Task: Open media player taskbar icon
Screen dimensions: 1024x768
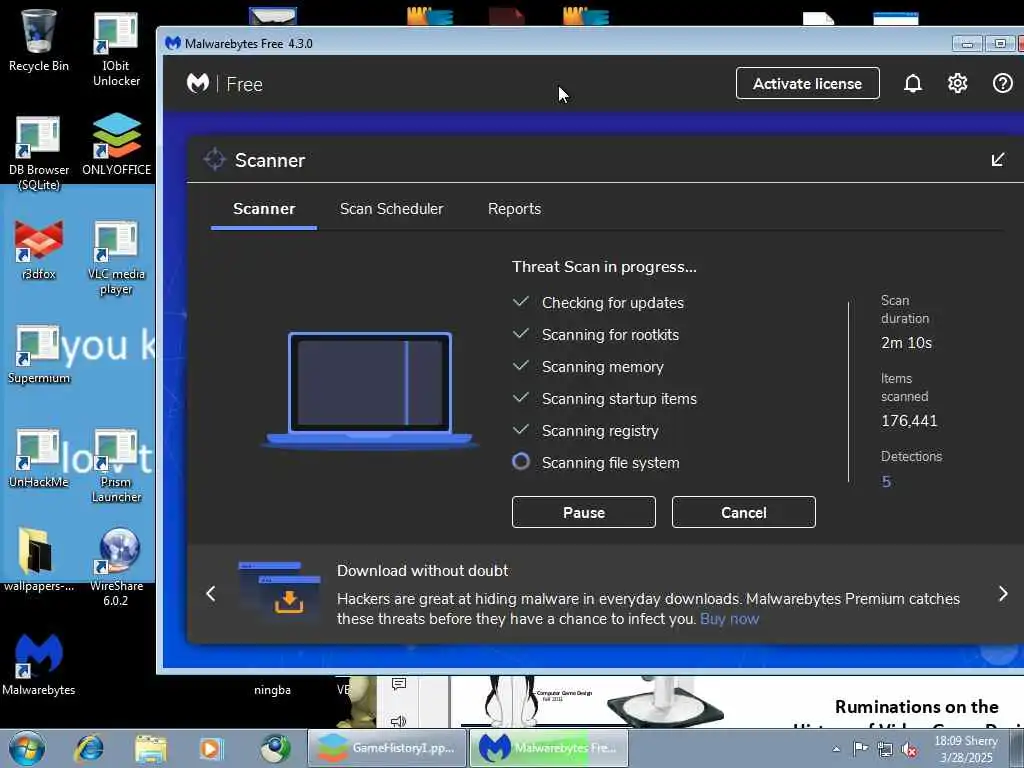Action: (x=211, y=748)
